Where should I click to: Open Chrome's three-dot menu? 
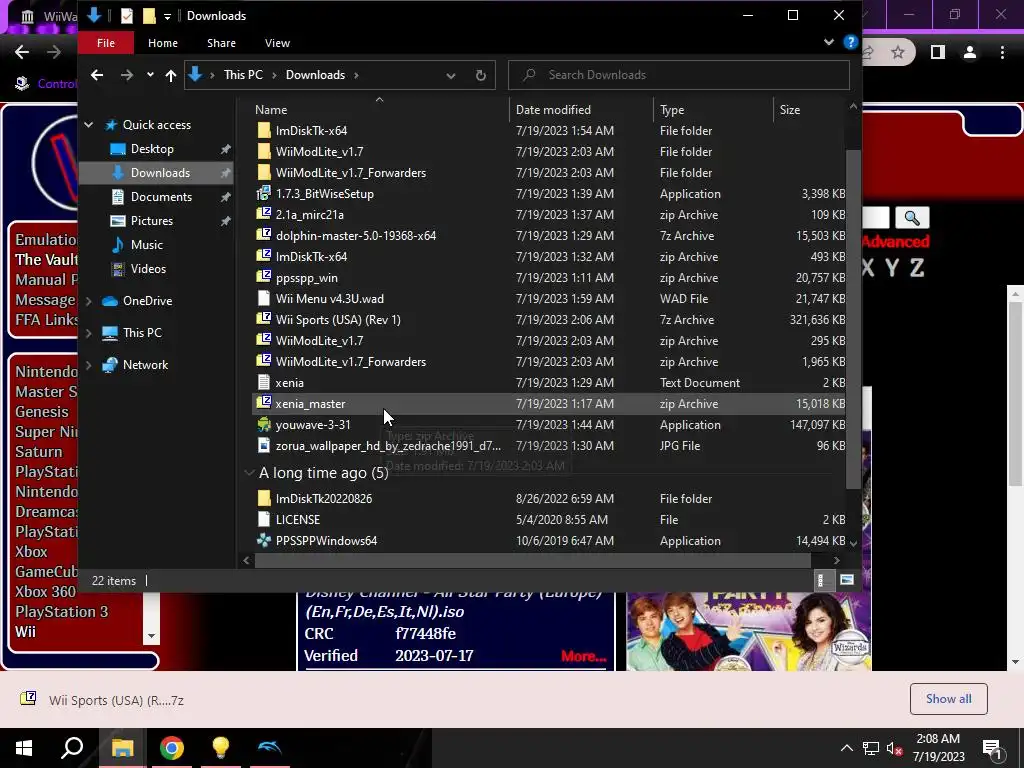pyautogui.click(x=1002, y=52)
